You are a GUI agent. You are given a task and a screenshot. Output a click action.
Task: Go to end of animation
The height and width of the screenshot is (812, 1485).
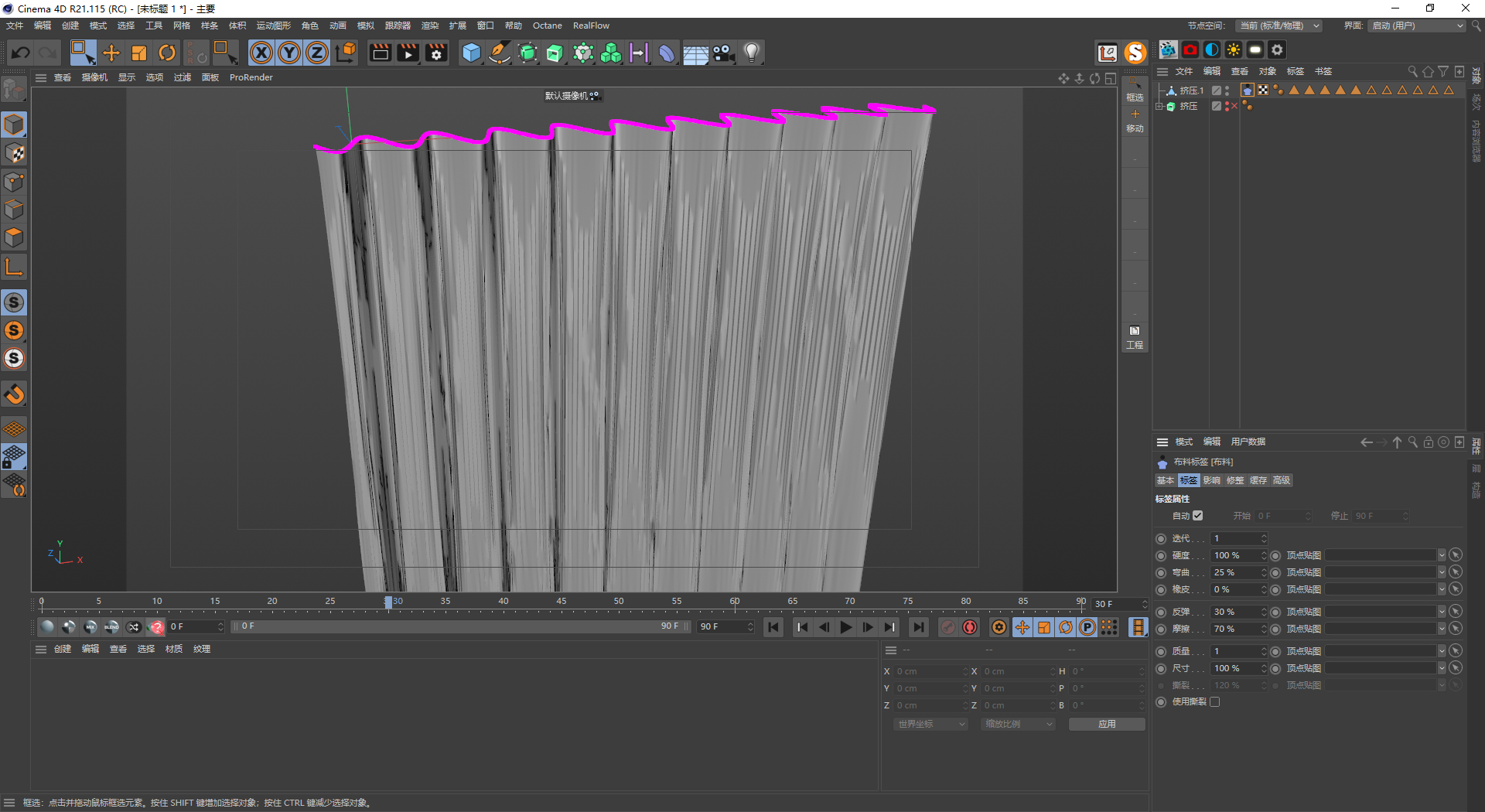tap(918, 627)
